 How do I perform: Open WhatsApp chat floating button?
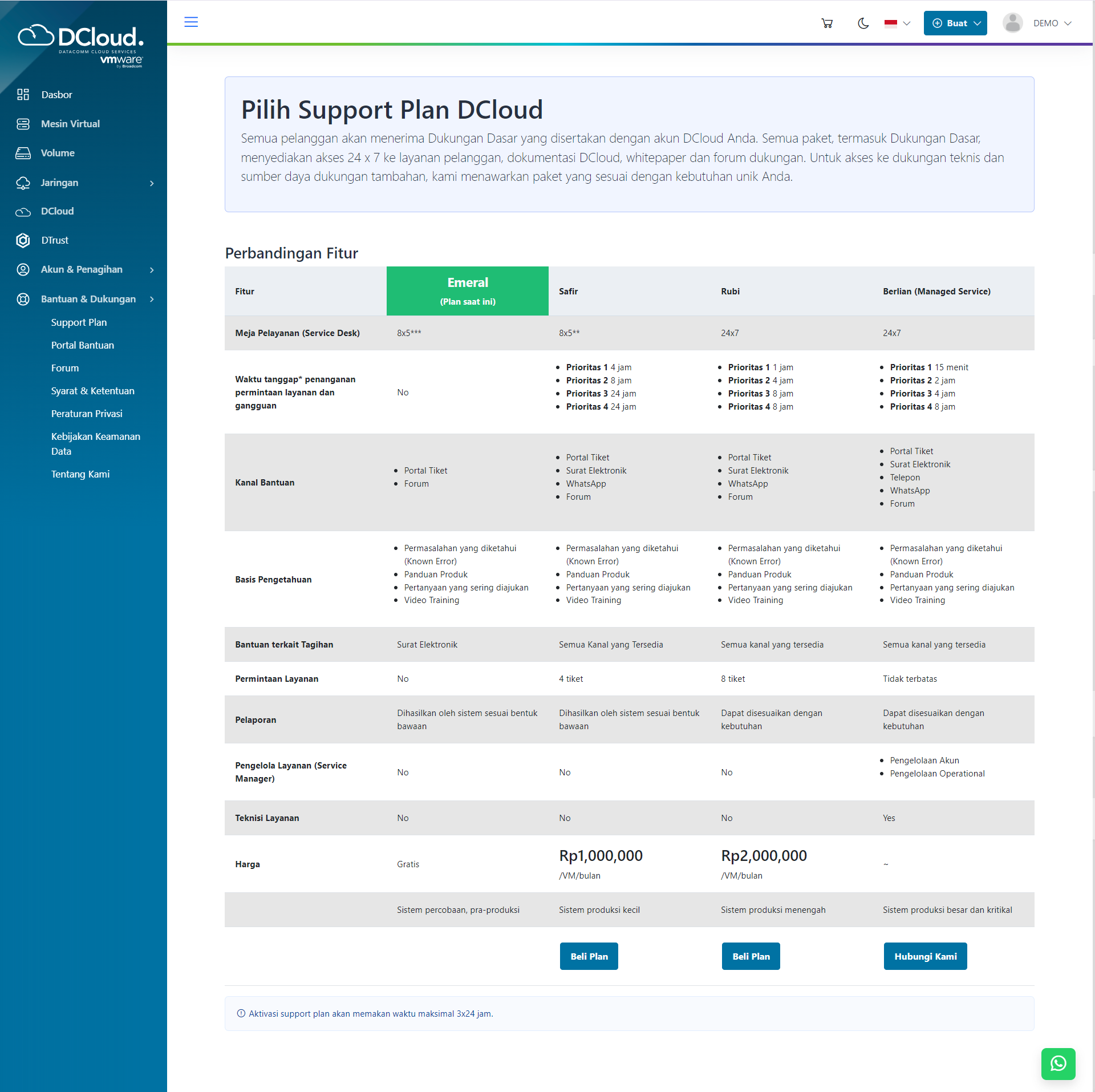coord(1058,1063)
